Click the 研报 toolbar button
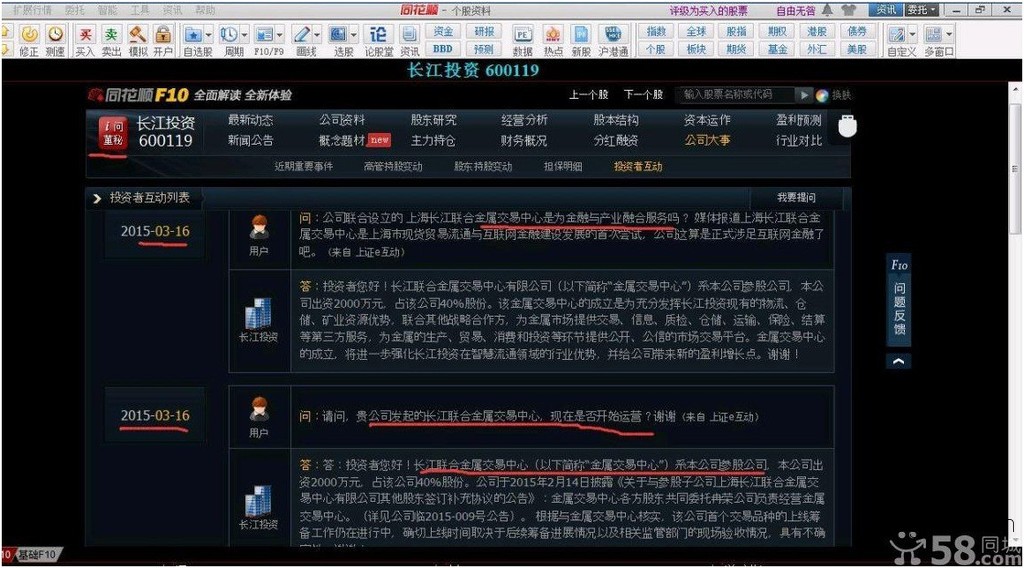This screenshot has width=1024, height=568. (x=484, y=31)
